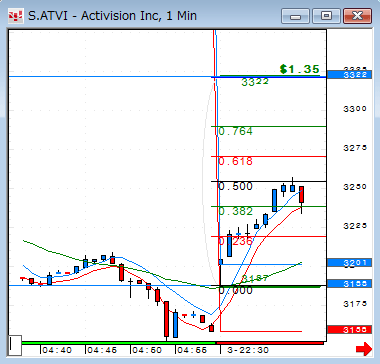Click the 3225 price scale label
Viewport: 380px width, 364px height.
(x=355, y=226)
